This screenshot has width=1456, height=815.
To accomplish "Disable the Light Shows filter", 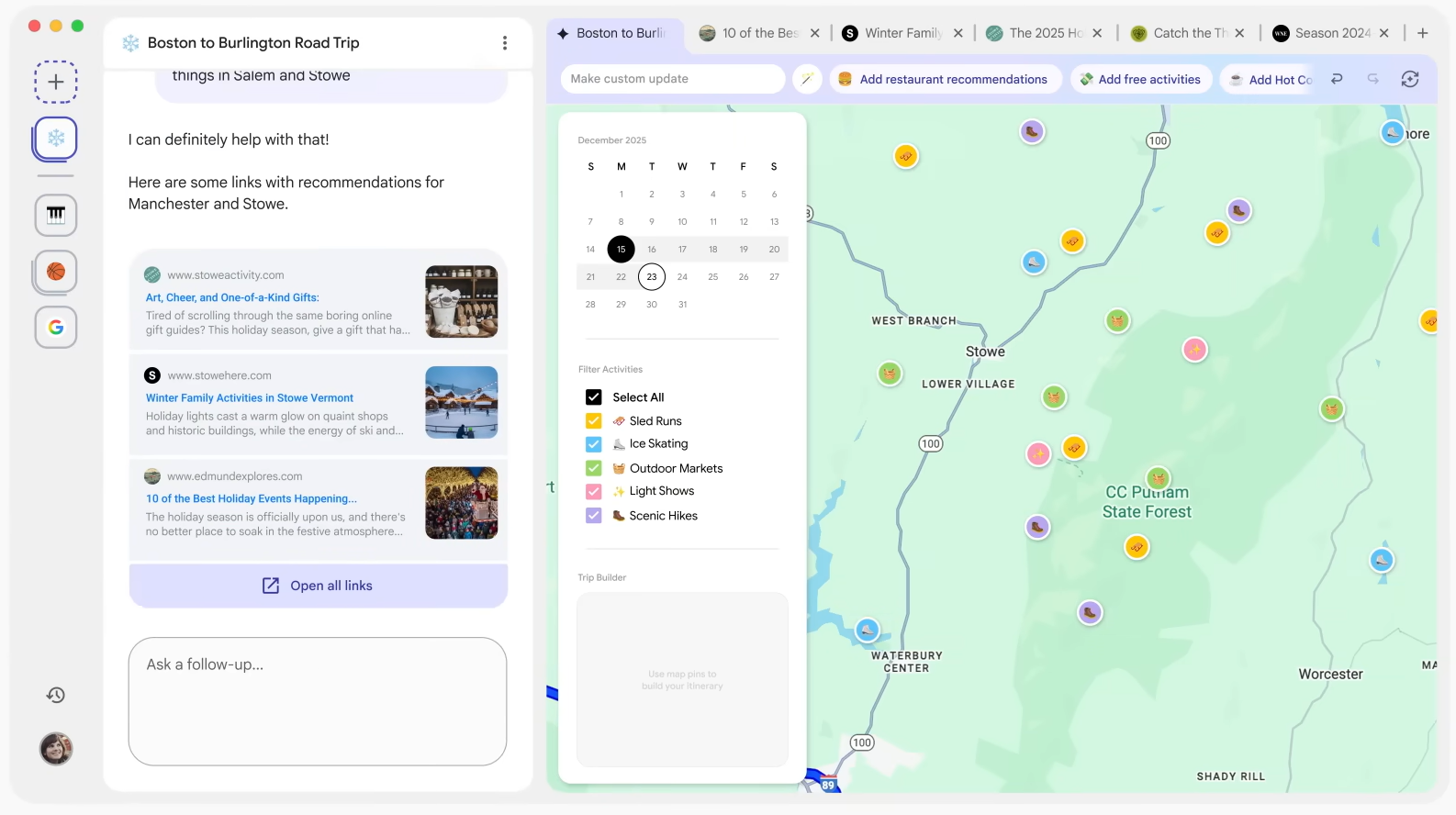I will tap(594, 492).
